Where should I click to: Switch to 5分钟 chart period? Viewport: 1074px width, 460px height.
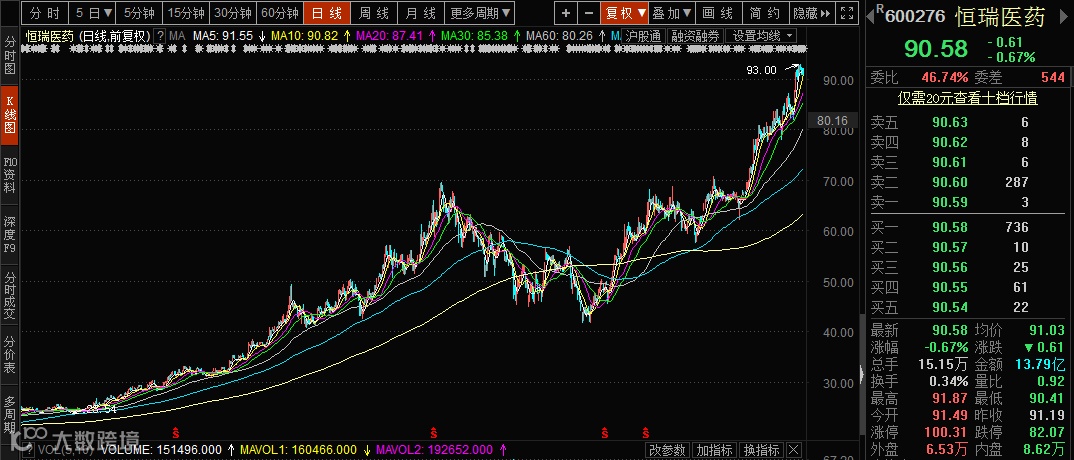pyautogui.click(x=140, y=12)
